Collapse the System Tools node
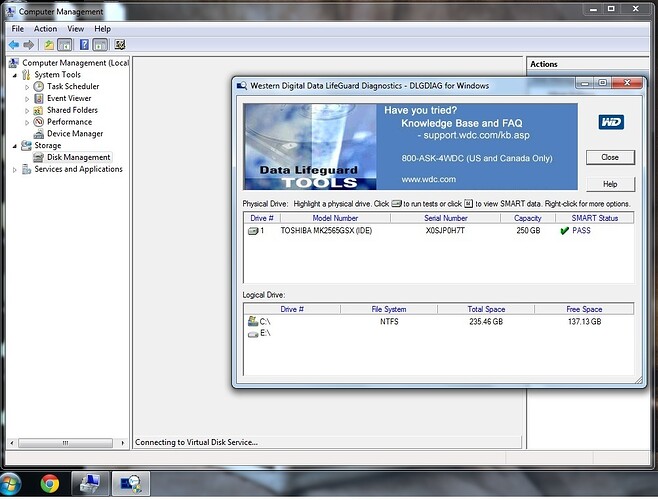658x500 pixels. coord(15,75)
